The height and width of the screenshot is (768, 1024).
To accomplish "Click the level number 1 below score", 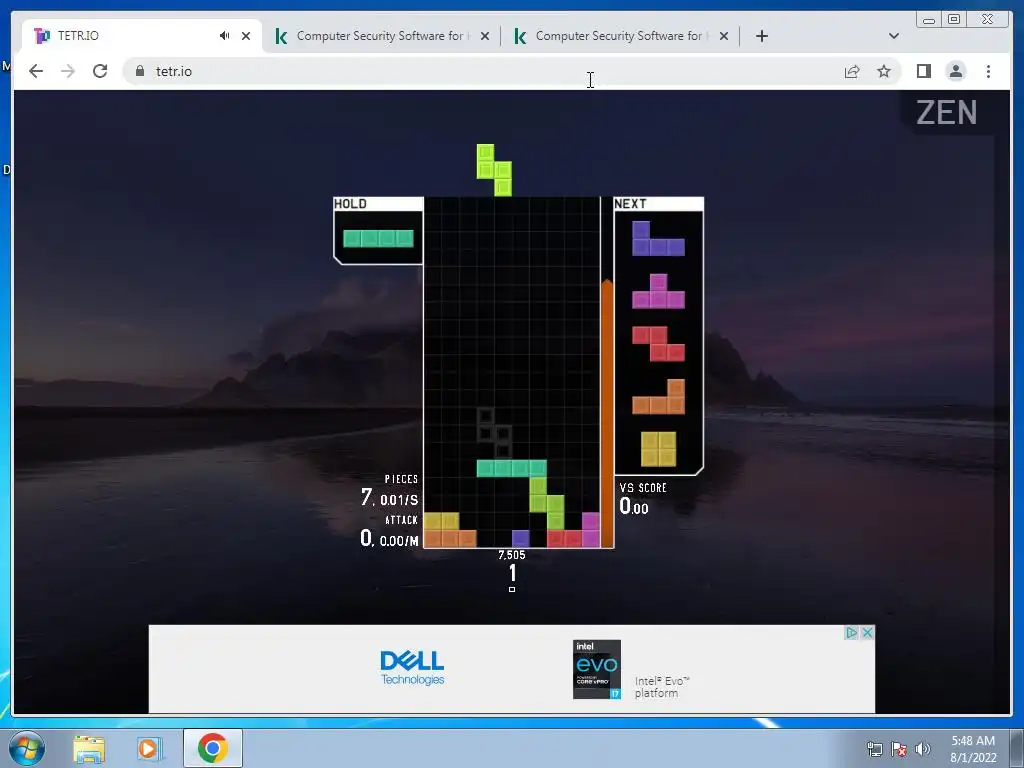I will coord(513,573).
